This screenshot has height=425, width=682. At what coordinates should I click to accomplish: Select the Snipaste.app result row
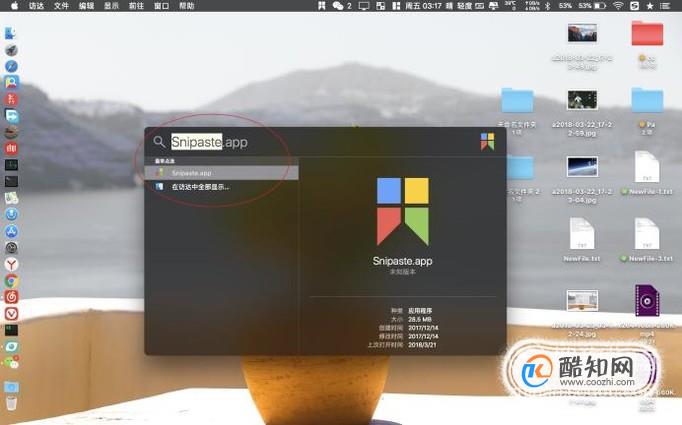(222, 173)
